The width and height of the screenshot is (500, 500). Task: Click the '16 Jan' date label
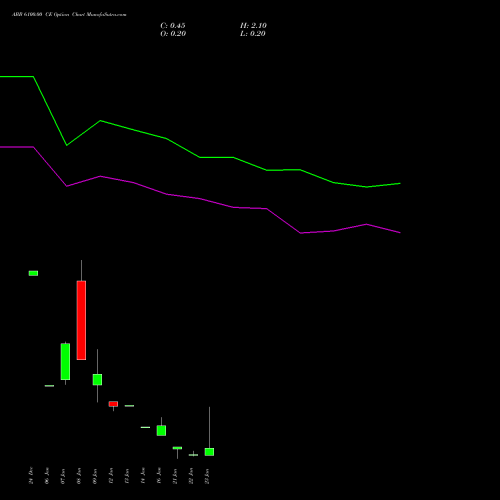tap(159, 476)
